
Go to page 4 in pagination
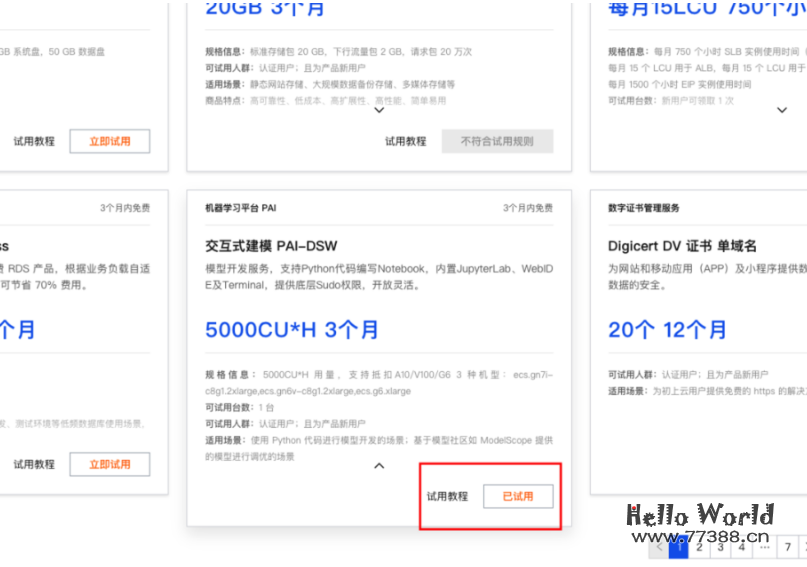pos(741,547)
